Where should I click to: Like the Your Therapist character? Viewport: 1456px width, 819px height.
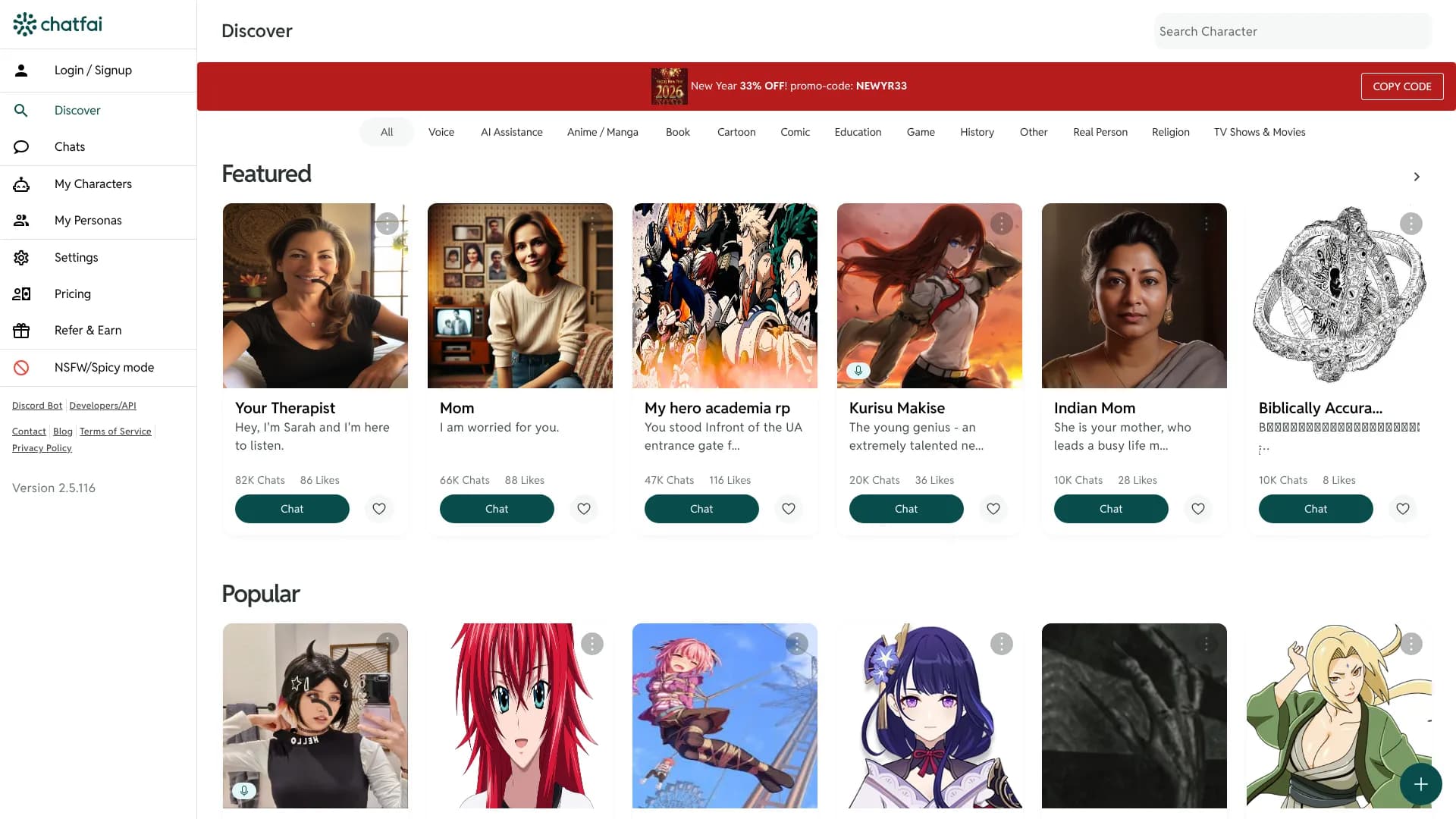click(x=379, y=509)
